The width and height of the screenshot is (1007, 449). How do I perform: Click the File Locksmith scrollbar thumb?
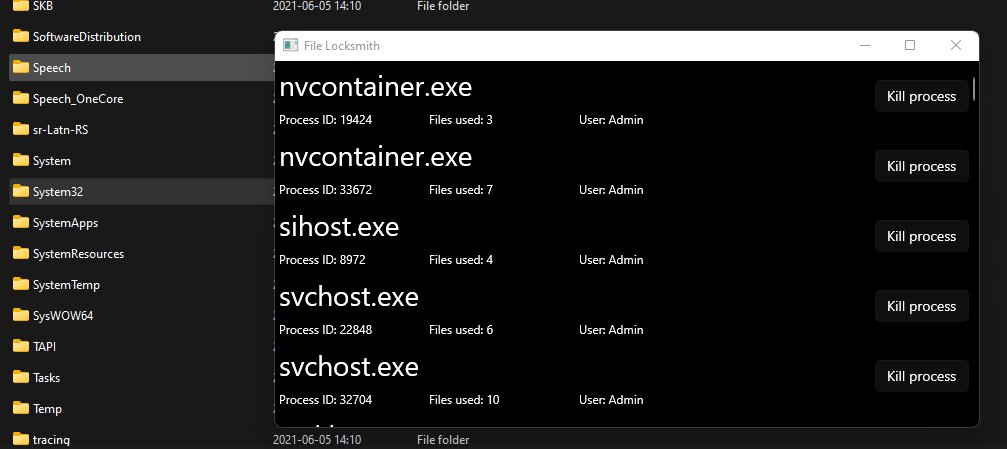[974, 89]
